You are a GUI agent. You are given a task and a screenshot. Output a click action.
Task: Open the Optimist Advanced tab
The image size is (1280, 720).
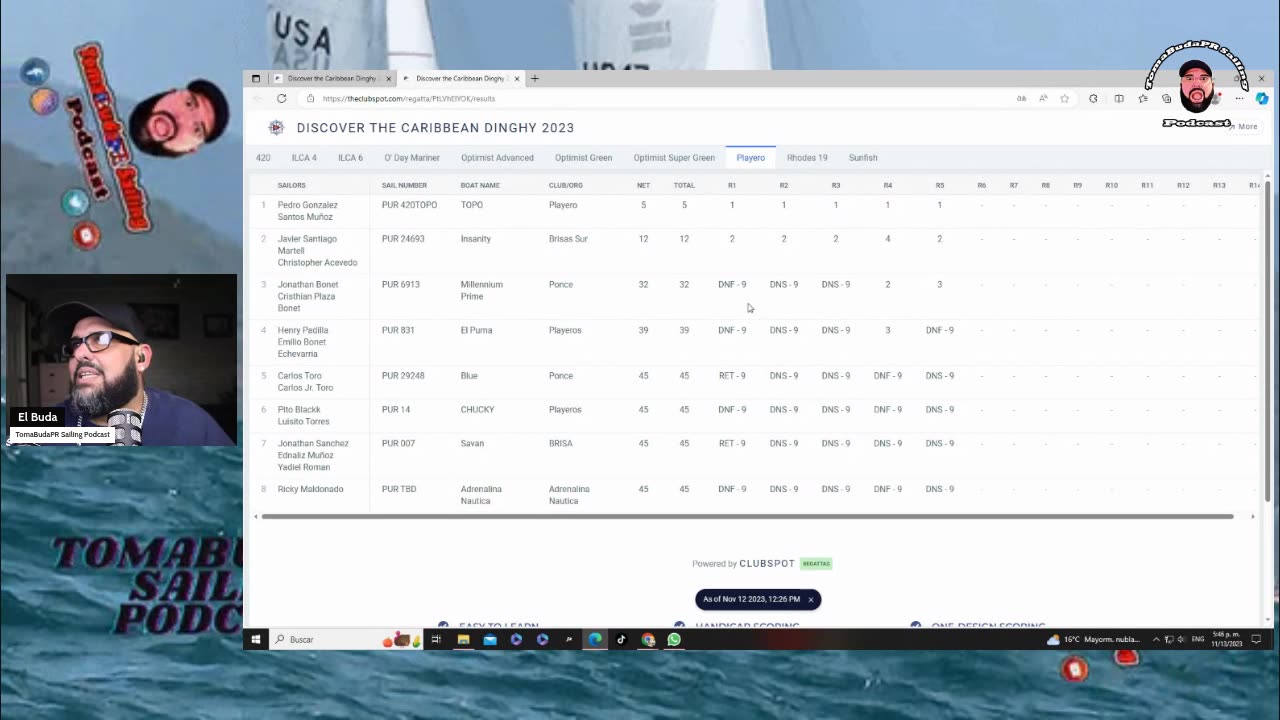[497, 157]
